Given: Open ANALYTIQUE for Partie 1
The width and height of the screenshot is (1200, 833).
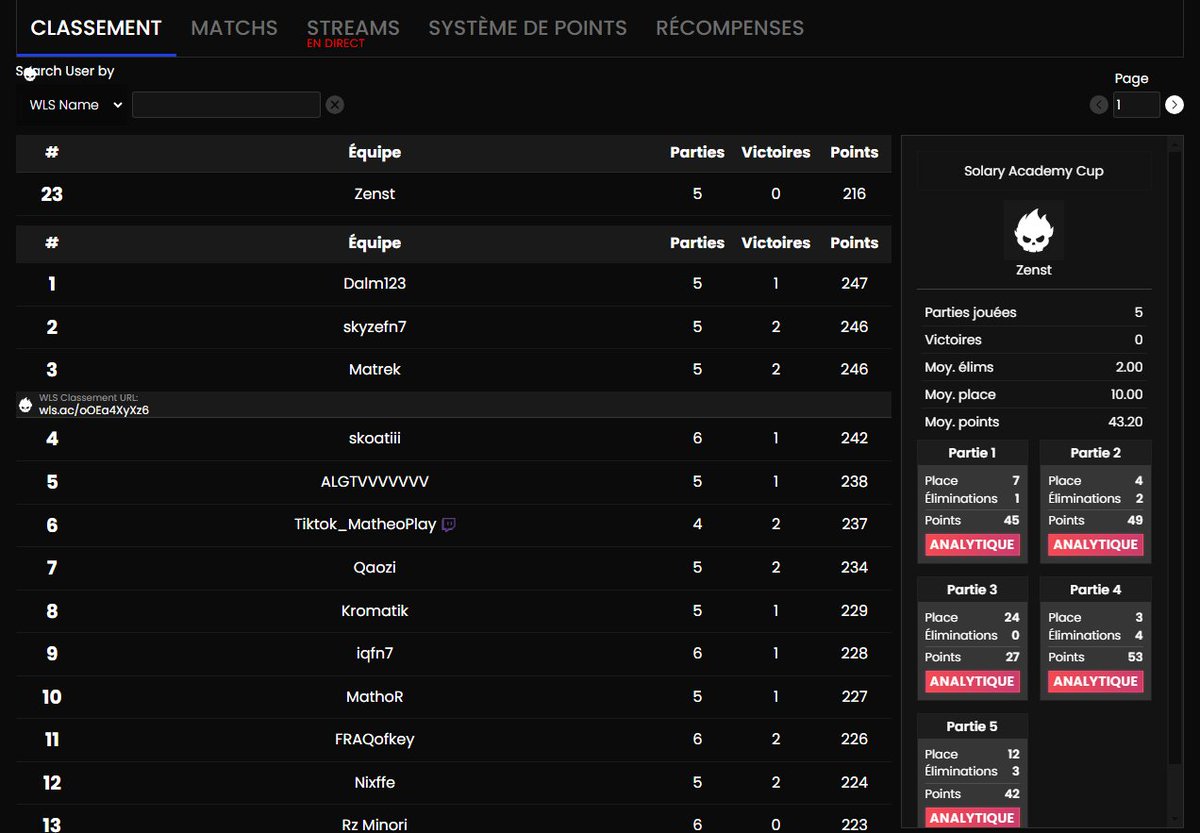Looking at the screenshot, I should coord(972,545).
